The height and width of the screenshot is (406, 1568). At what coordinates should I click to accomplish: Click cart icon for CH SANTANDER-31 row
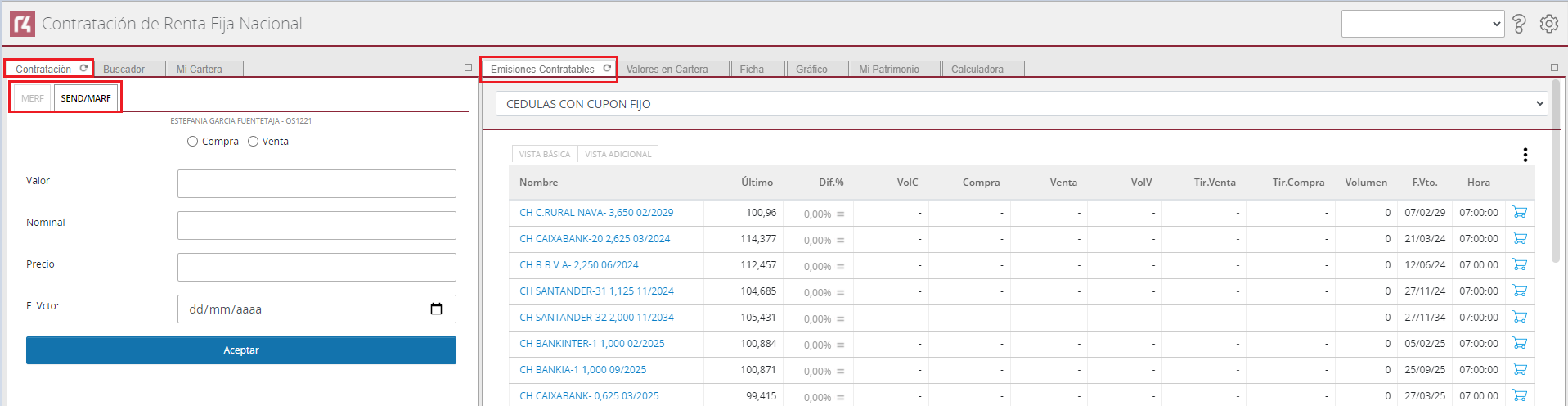click(x=1520, y=291)
